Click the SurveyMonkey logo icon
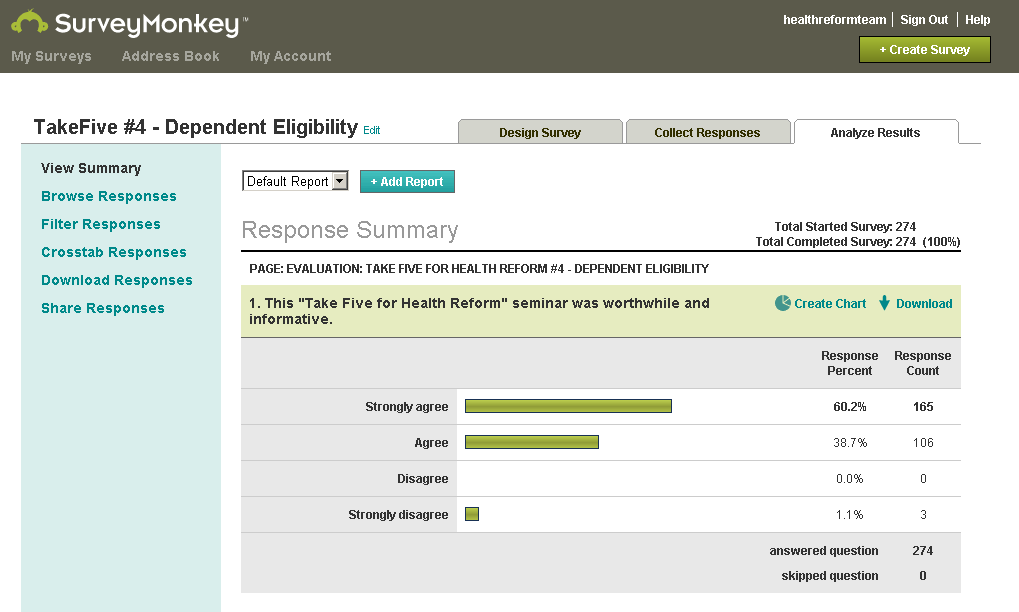The height and width of the screenshot is (612, 1019). (29, 22)
